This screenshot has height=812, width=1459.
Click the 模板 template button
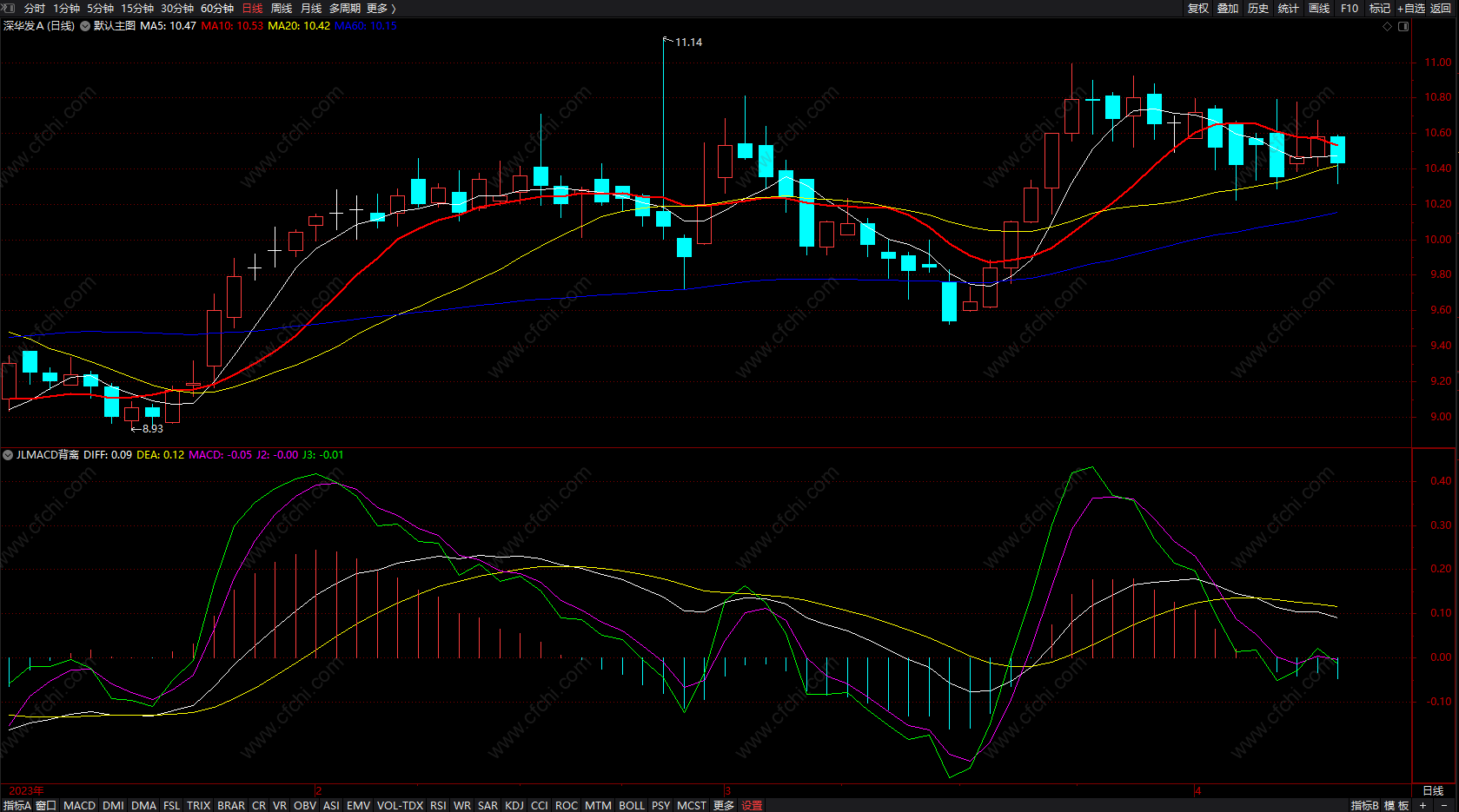point(1396,806)
